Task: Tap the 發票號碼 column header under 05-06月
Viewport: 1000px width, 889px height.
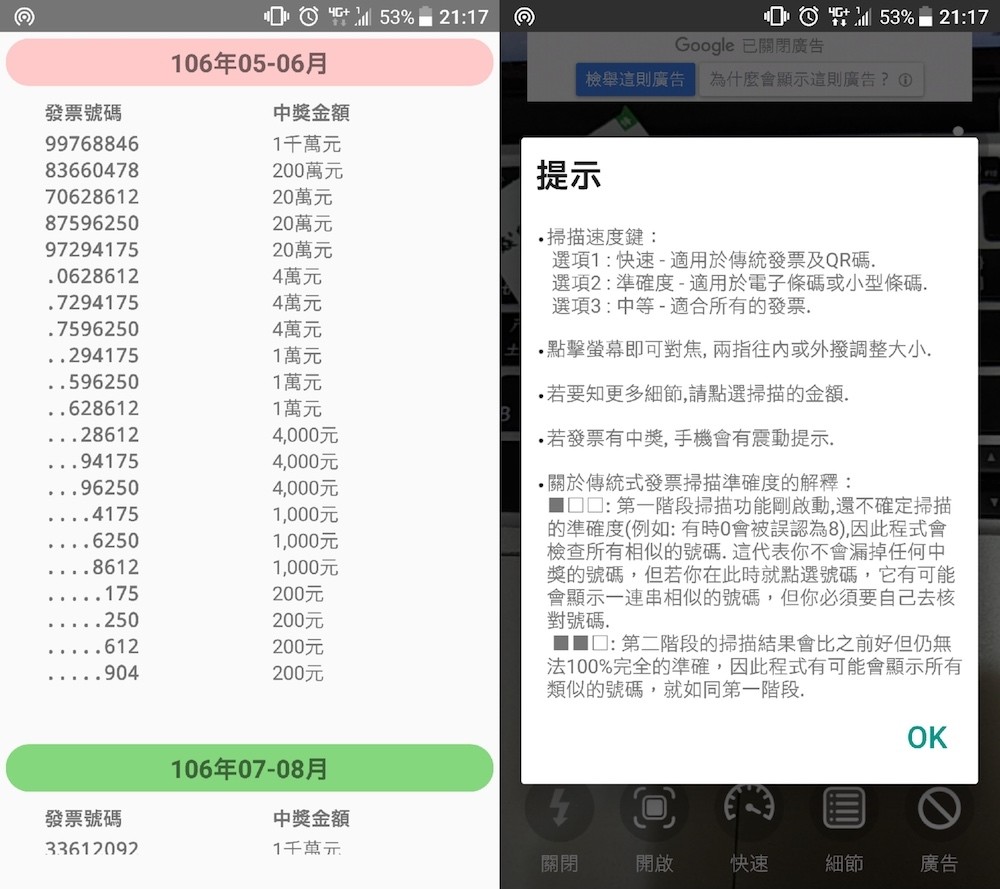Action: pyautogui.click(x=84, y=114)
